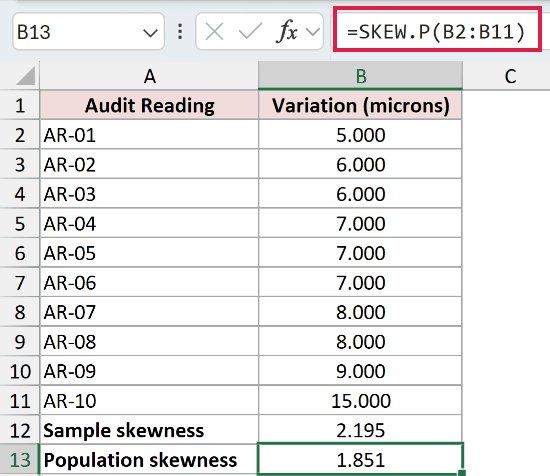Select the population skewness value 1.851
Viewport: 550px width, 476px height.
coord(360,460)
